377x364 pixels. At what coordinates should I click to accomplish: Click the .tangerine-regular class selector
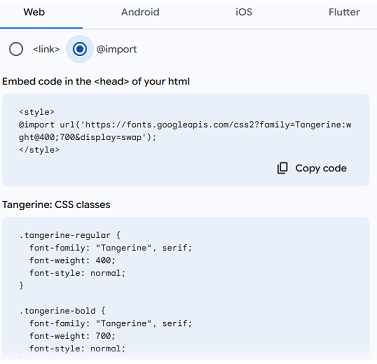(70, 235)
